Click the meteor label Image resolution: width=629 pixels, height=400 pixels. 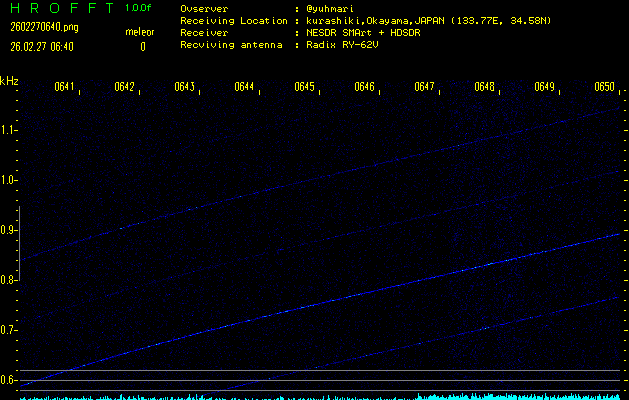(140, 32)
